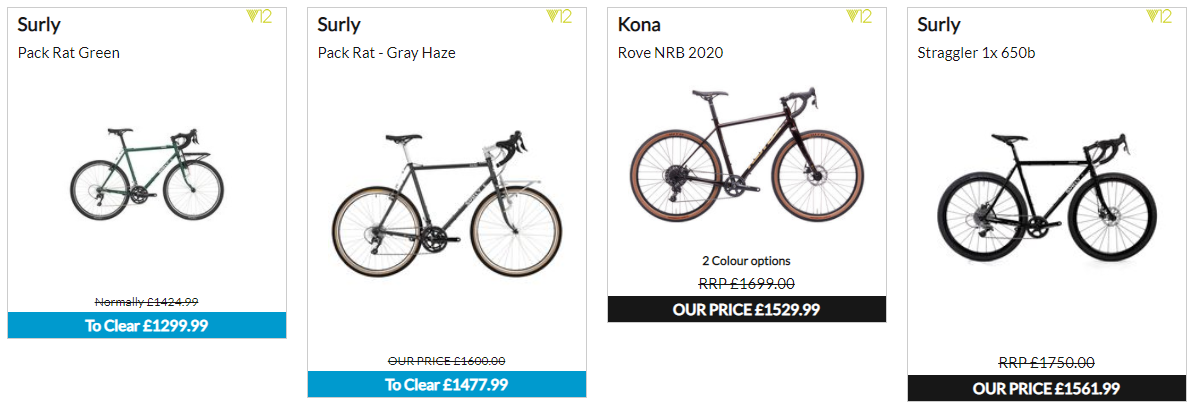Open the green Surly Pack Rat bike image
Viewport: 1195px width, 416px height.
pyautogui.click(x=136, y=175)
